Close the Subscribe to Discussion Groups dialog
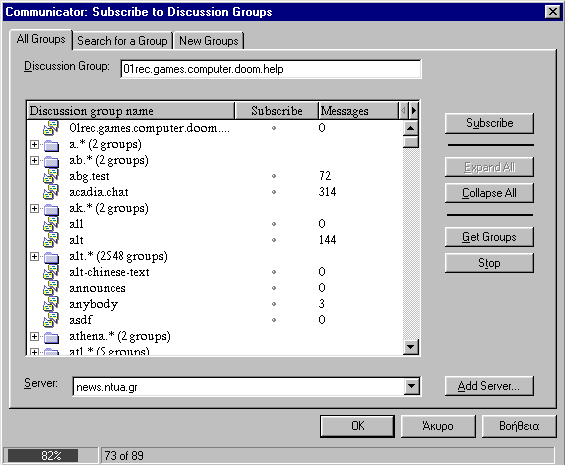 (x=553, y=12)
